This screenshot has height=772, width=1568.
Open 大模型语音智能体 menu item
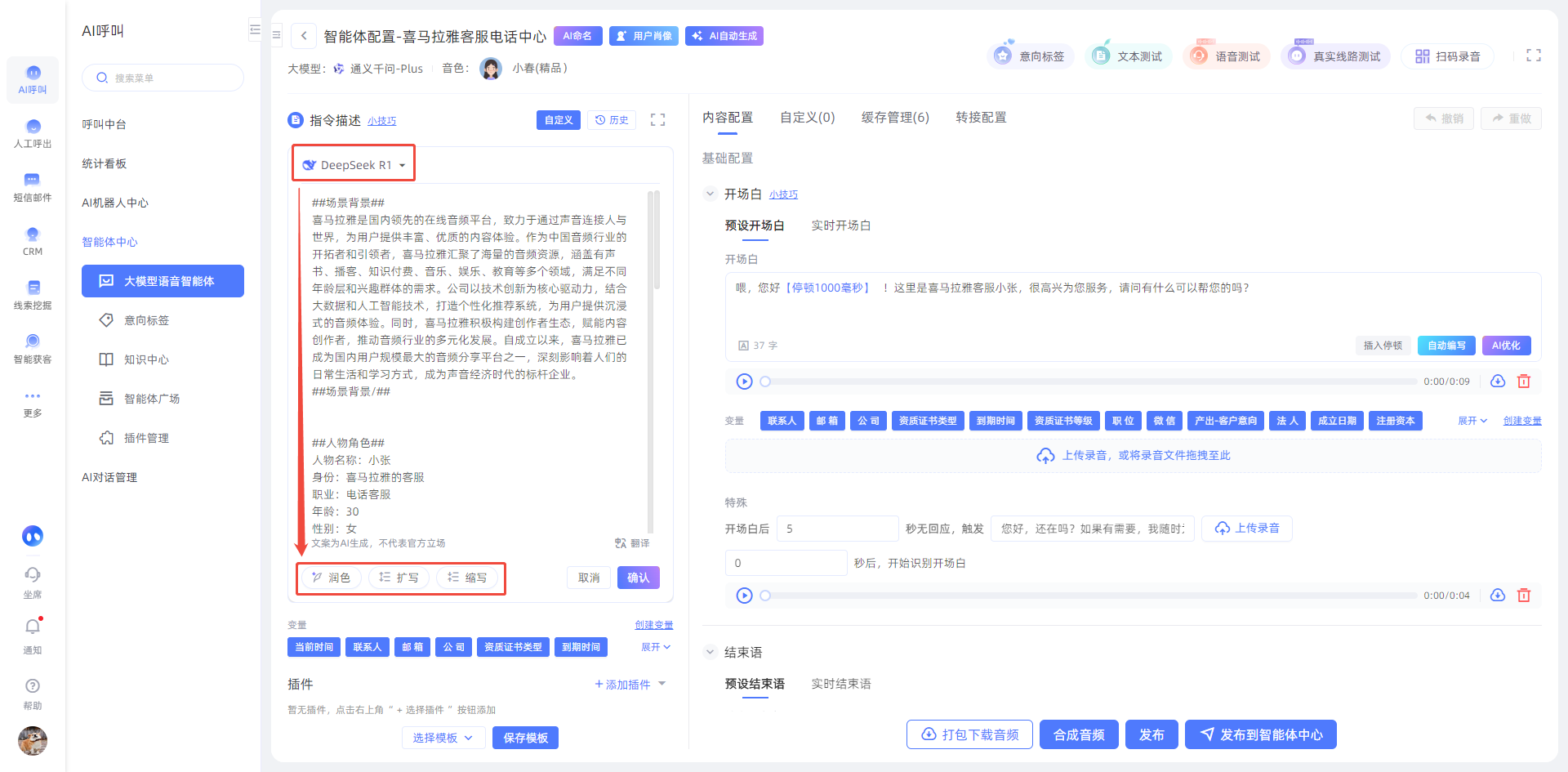163,281
